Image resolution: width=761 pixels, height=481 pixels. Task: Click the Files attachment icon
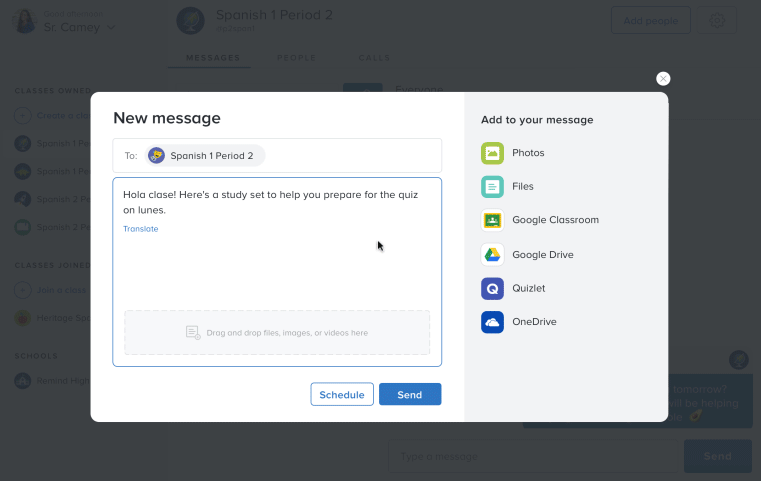click(x=492, y=187)
